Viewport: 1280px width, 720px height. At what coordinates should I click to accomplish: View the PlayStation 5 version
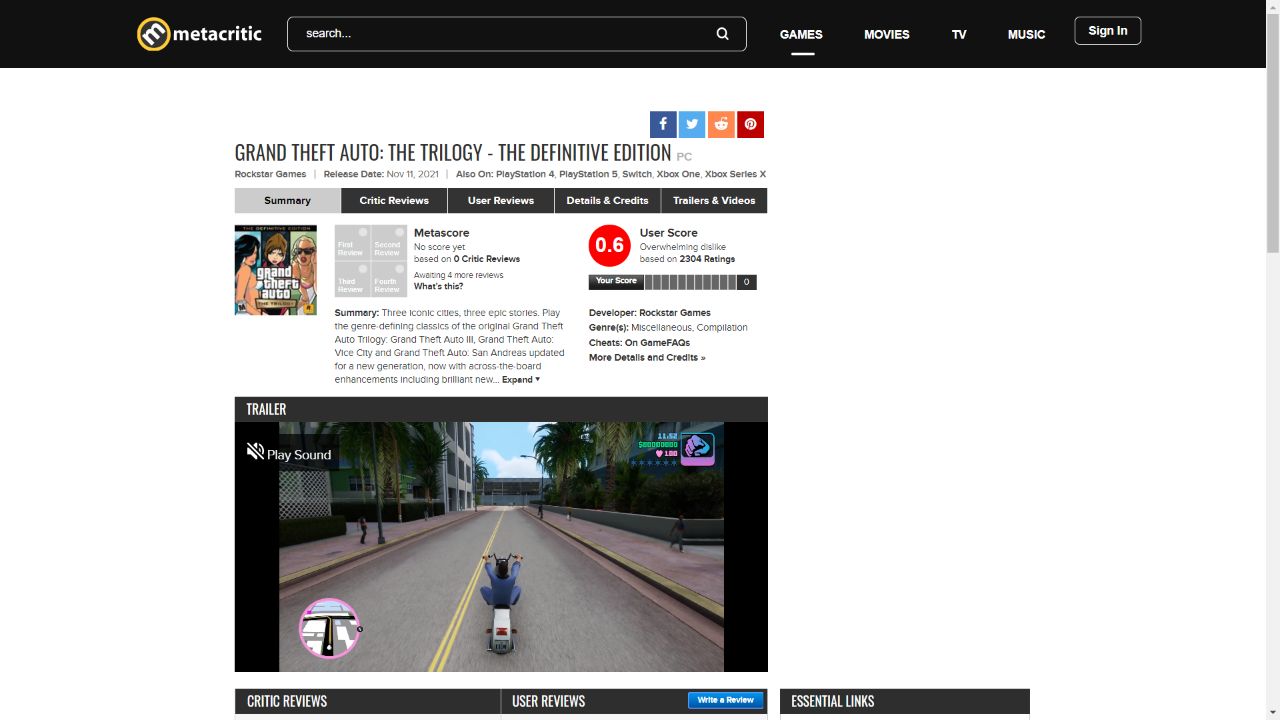click(588, 174)
